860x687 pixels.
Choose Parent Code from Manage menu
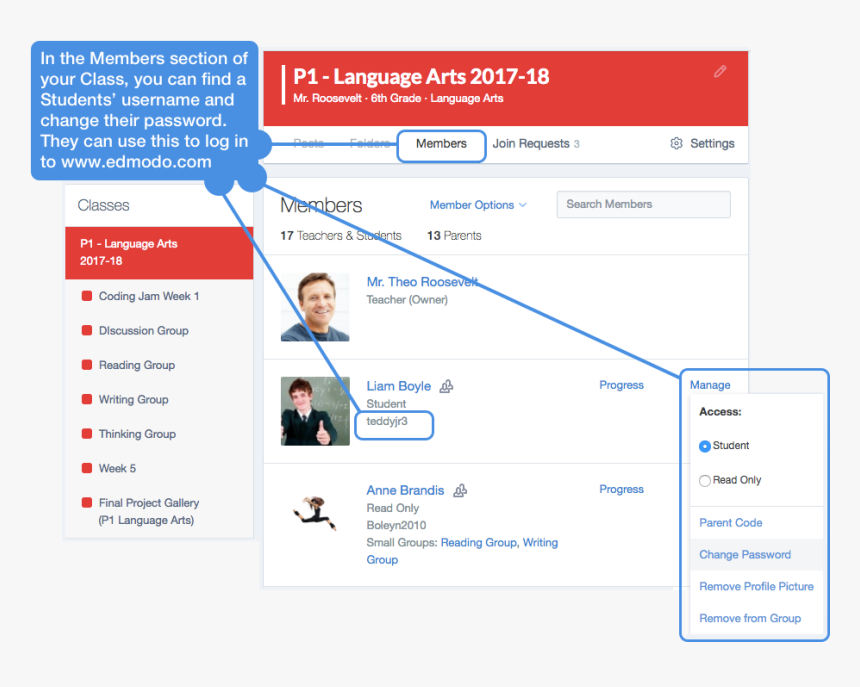click(x=731, y=523)
